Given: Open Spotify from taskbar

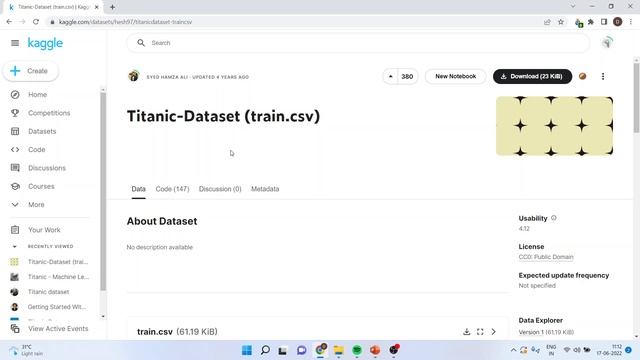Looking at the screenshot, I should click(357, 350).
